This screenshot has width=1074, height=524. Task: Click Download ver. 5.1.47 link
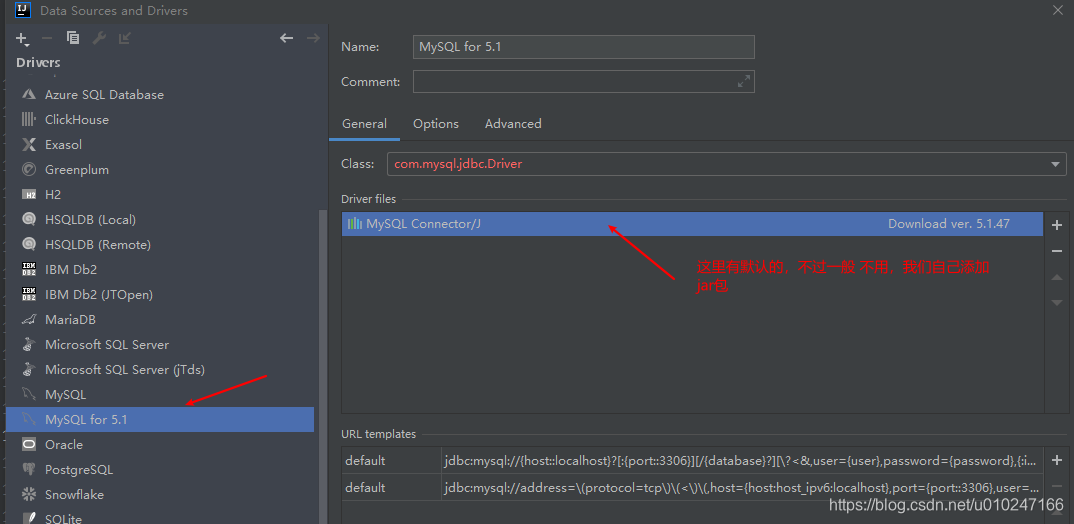click(949, 223)
